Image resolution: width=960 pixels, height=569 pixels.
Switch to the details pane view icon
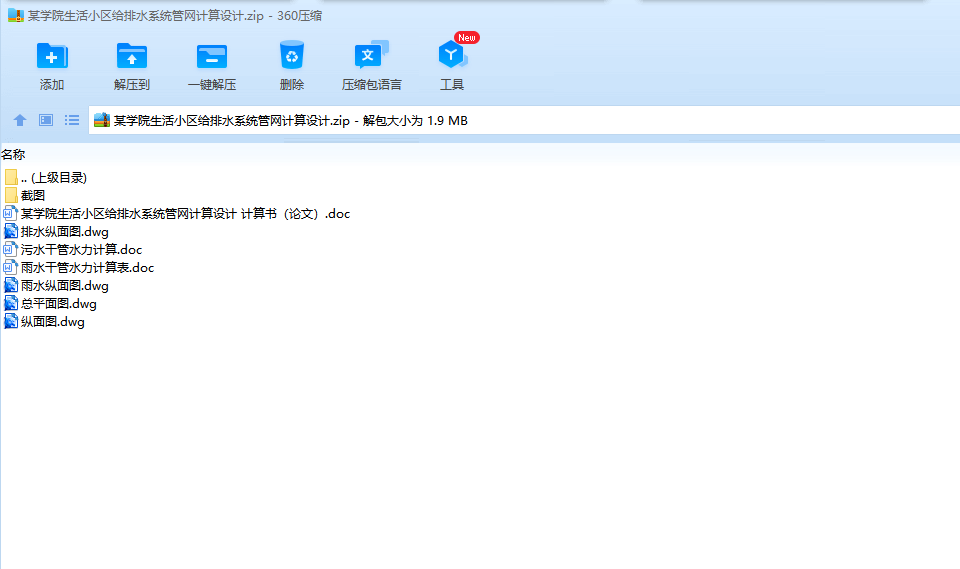coord(46,120)
